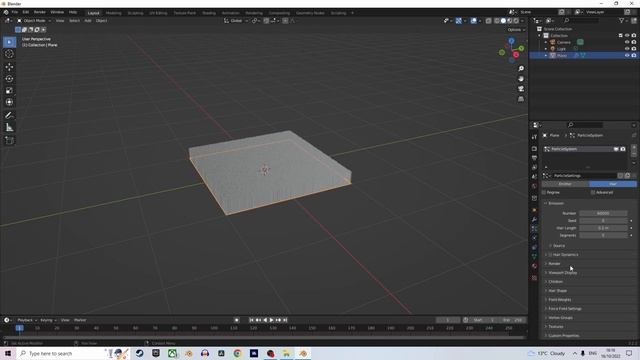Activate the 3D Cursor tool
This screenshot has width=640, height=360.
coord(9,54)
